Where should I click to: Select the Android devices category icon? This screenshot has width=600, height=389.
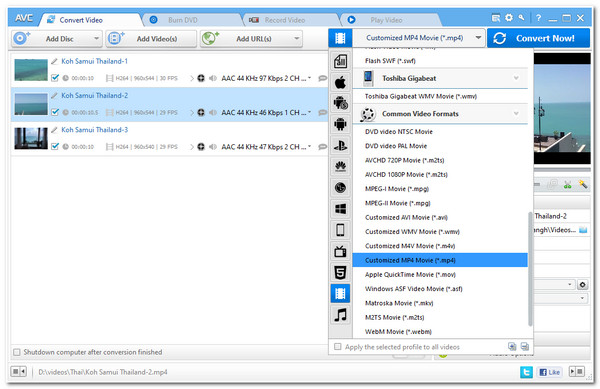(340, 124)
